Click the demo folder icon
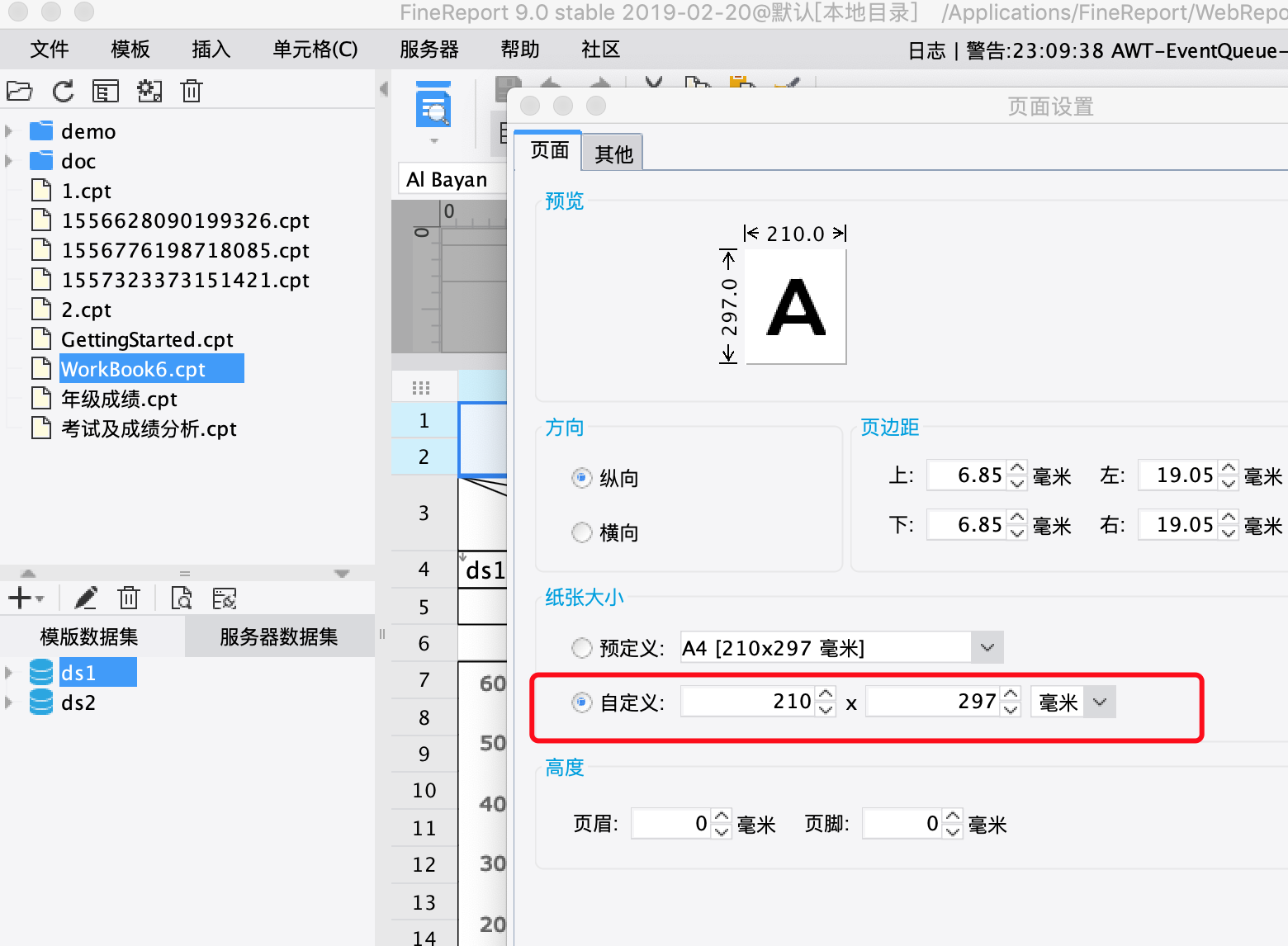 click(x=41, y=131)
